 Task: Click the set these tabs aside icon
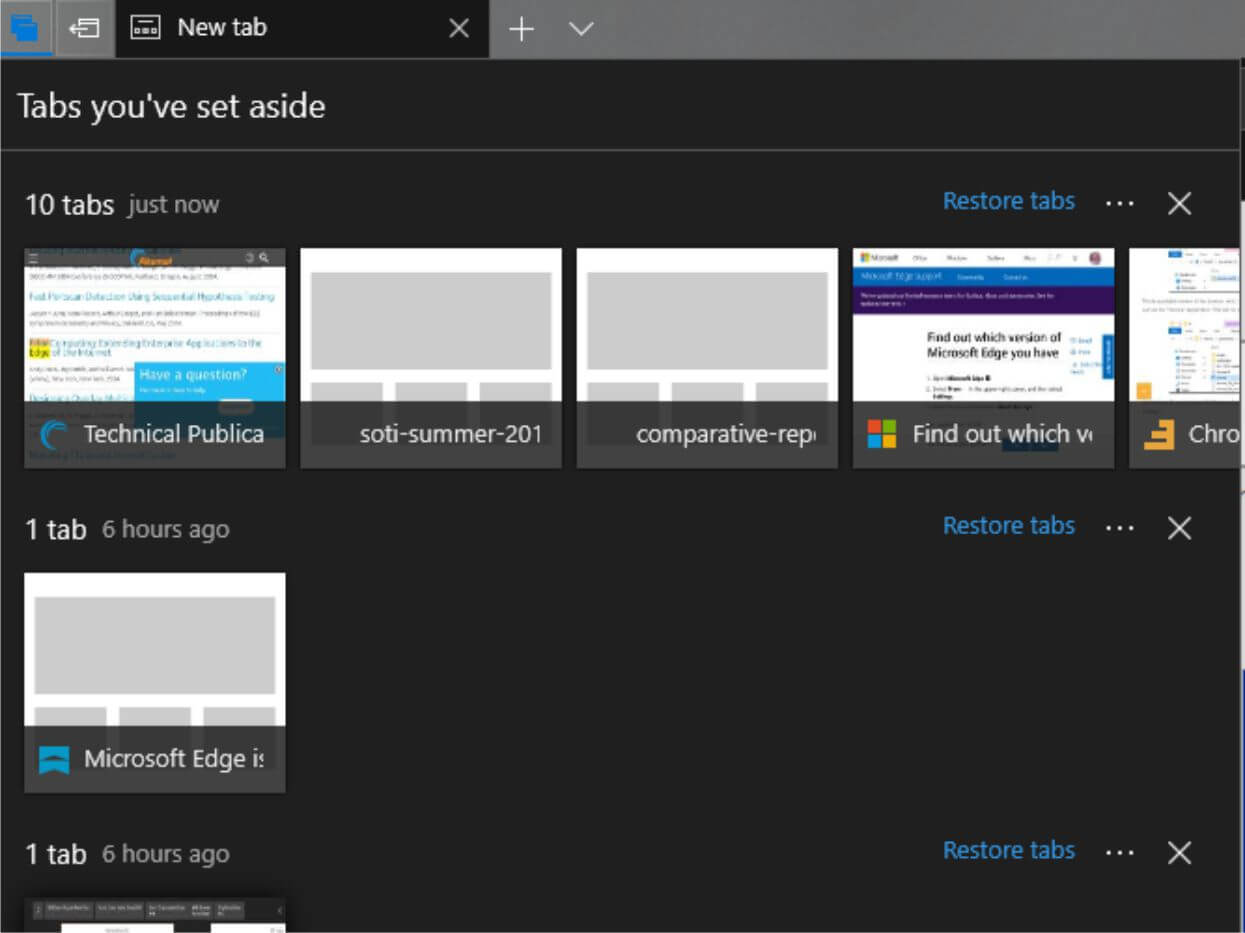click(x=84, y=28)
